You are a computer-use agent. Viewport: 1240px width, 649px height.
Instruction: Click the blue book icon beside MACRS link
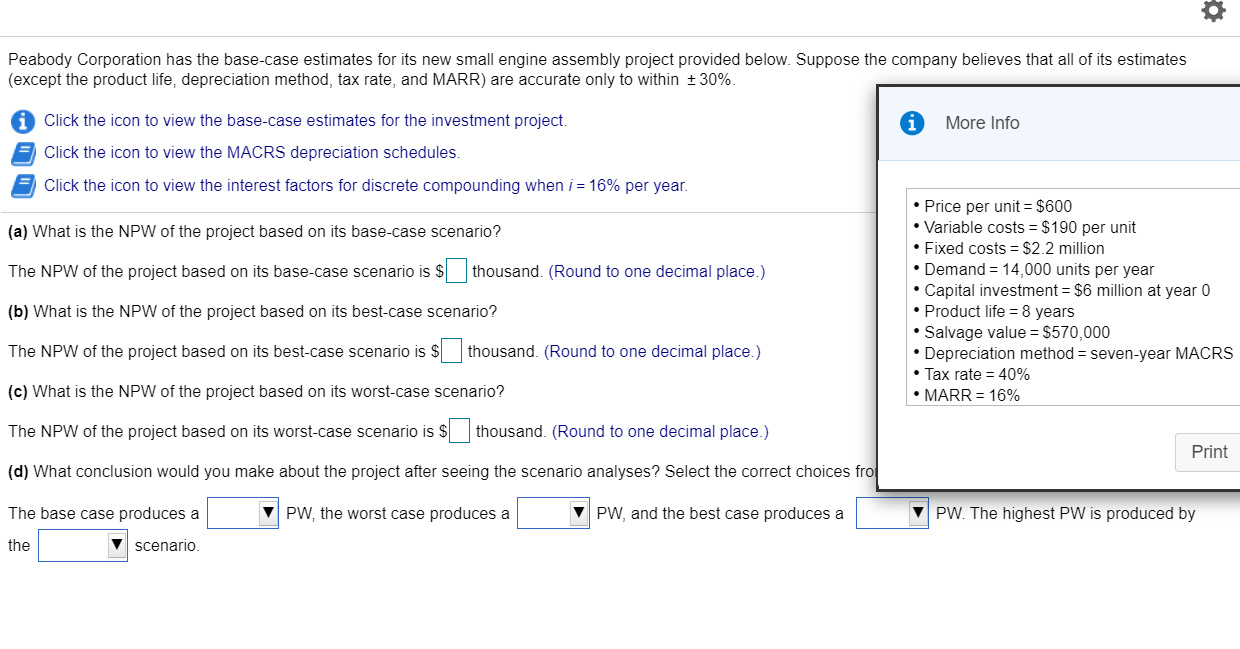(x=22, y=152)
